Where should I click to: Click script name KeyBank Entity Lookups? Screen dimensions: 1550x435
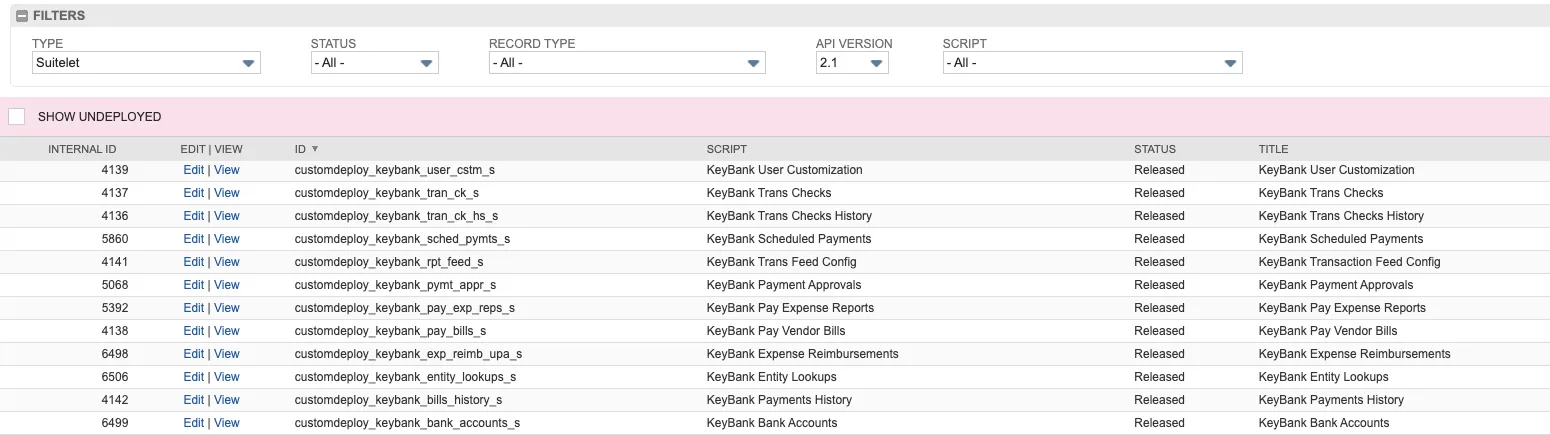pos(771,377)
